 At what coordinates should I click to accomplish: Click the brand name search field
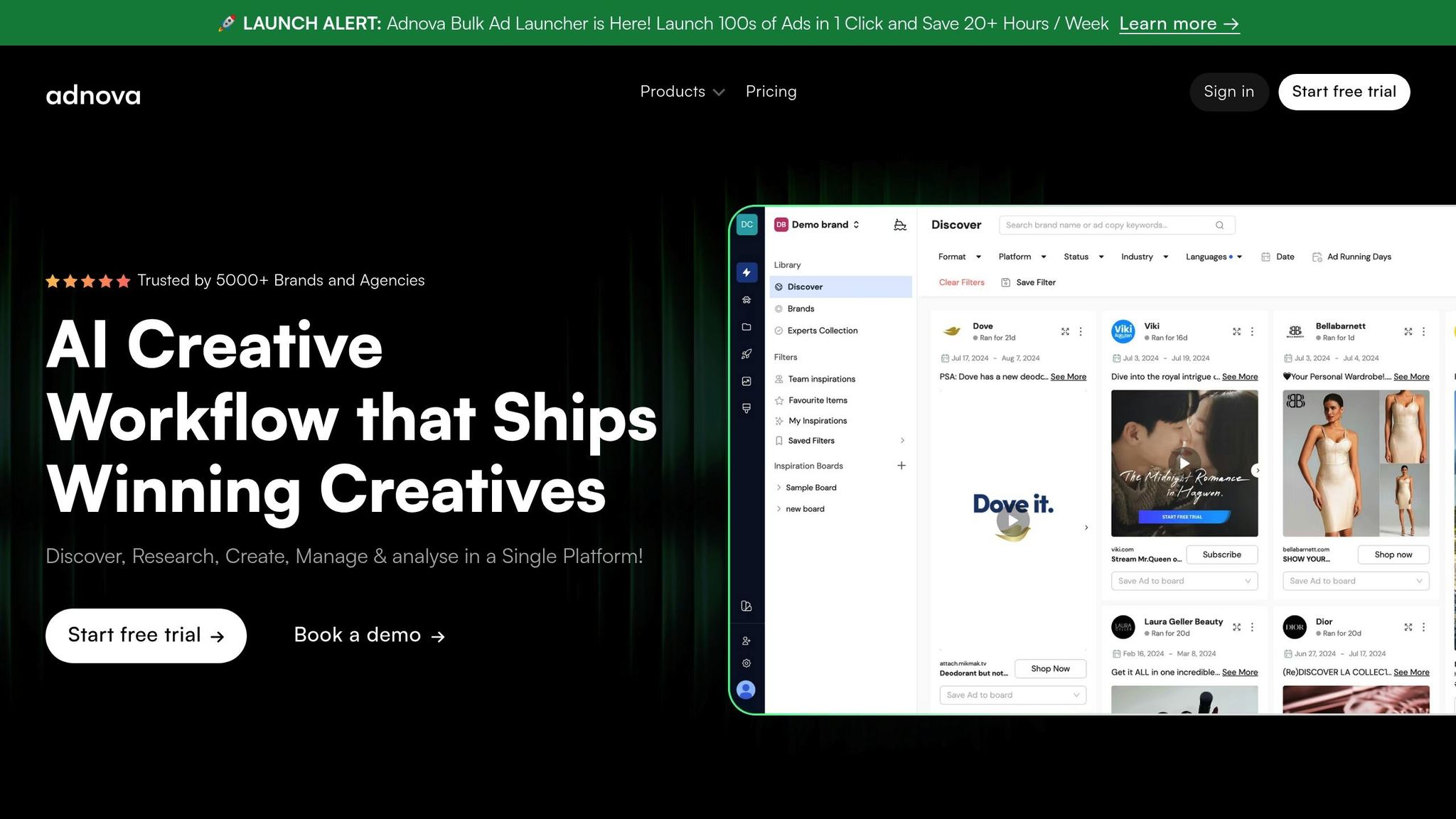tap(1106, 225)
